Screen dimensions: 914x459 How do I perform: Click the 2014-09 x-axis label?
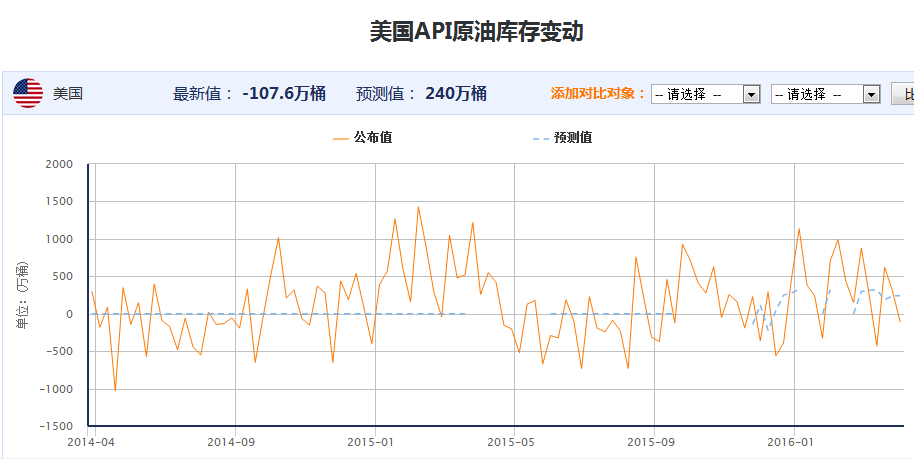231,442
